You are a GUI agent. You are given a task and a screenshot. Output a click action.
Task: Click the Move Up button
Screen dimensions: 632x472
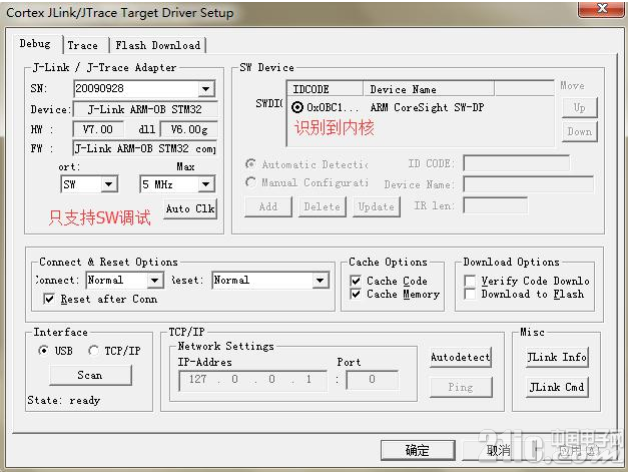[580, 108]
